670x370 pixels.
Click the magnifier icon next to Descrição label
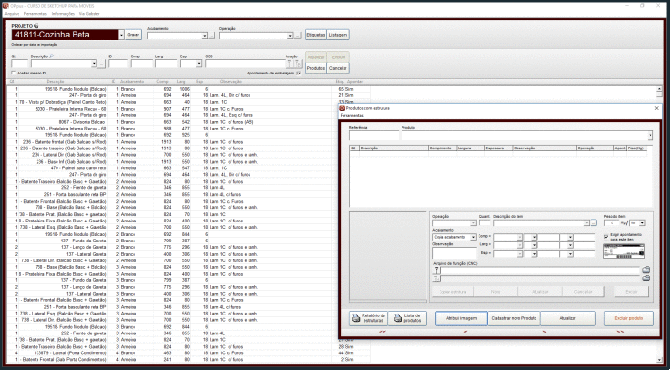point(52,56)
